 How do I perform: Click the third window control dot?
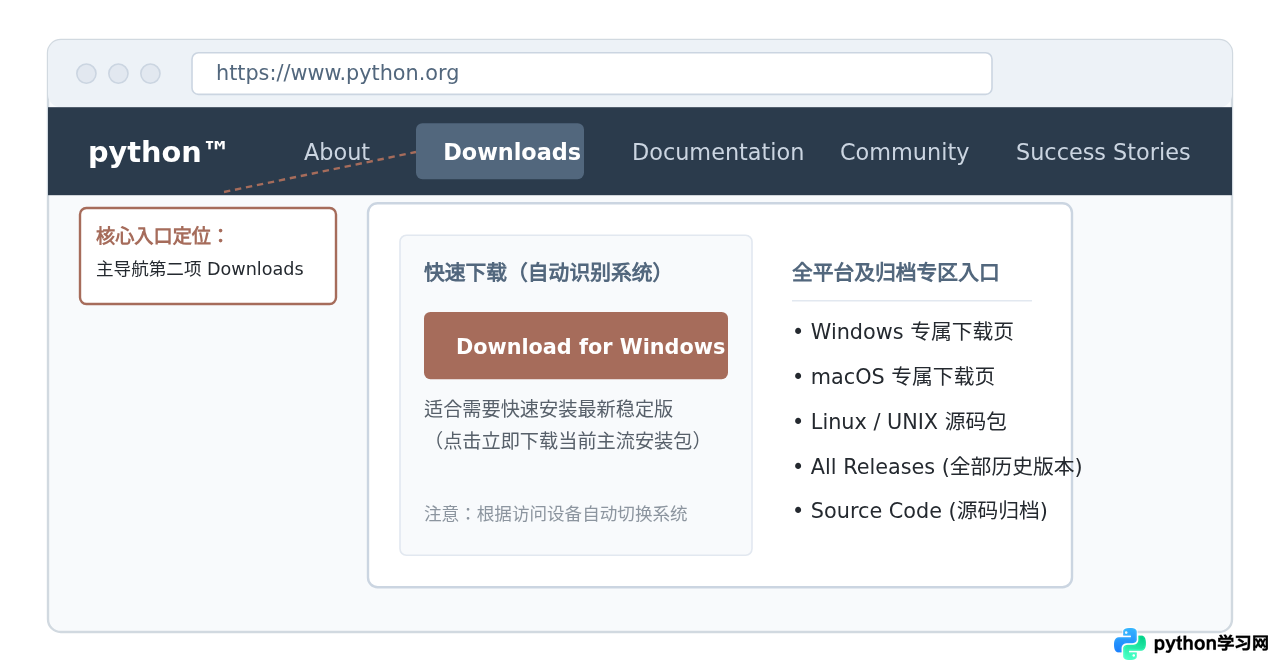(150, 73)
